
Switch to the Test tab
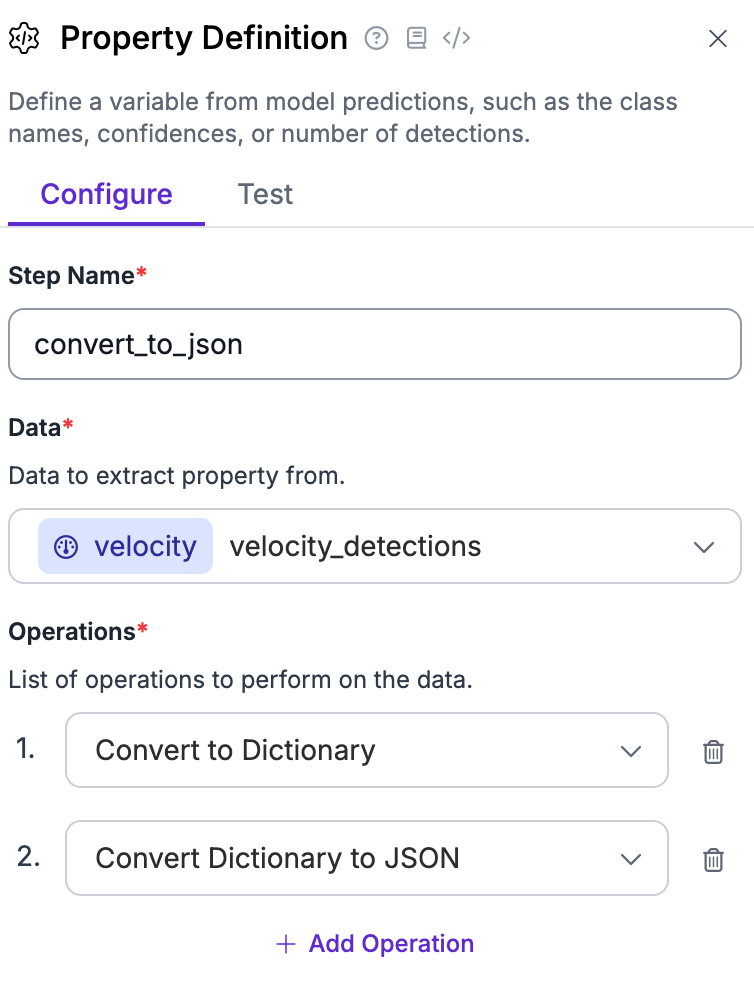tap(265, 194)
